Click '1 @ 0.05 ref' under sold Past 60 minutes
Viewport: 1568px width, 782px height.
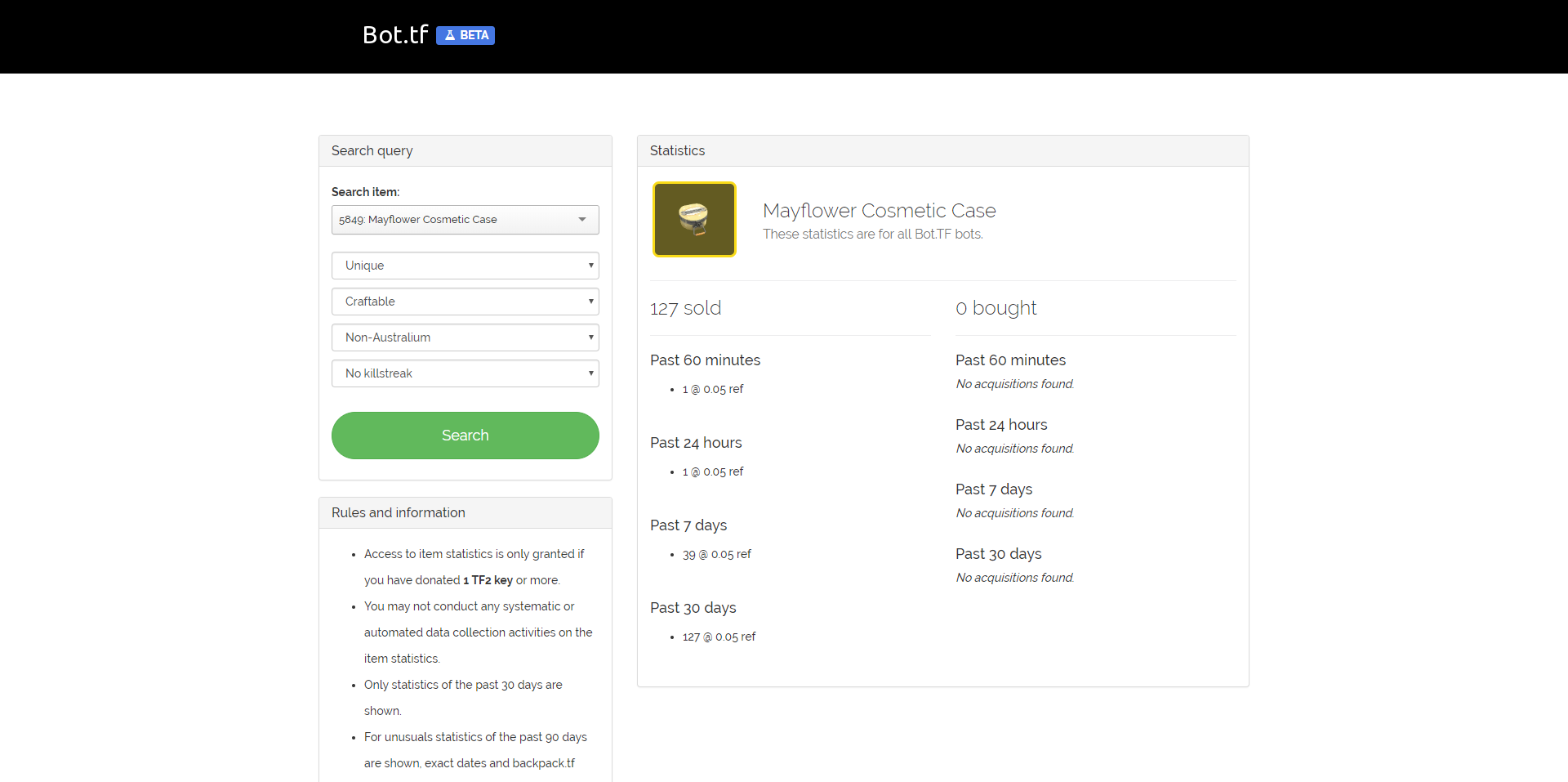click(713, 389)
